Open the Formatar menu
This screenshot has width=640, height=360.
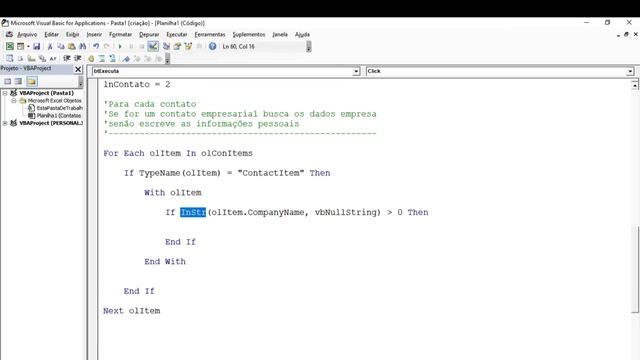(x=120, y=35)
